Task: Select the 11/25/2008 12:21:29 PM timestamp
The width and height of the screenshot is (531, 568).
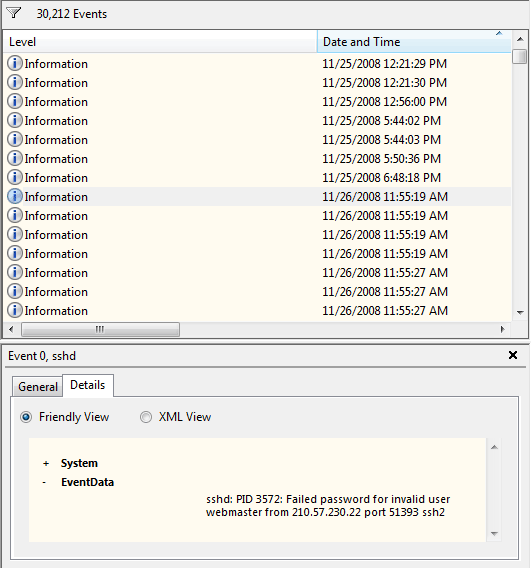Action: click(x=384, y=64)
